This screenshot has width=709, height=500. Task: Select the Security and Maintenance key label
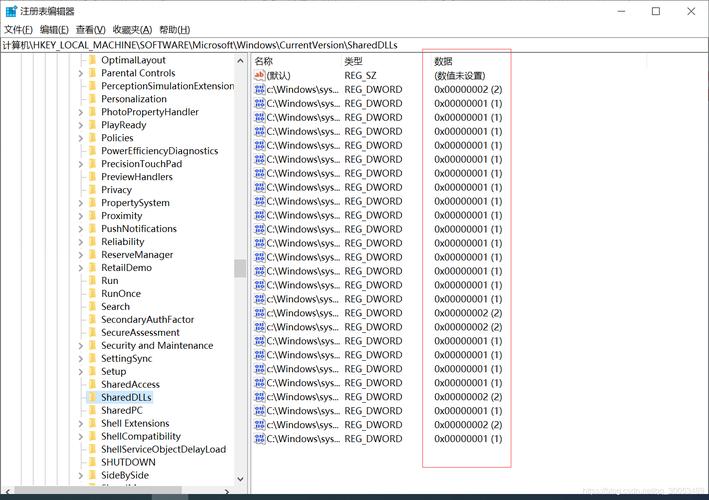click(157, 346)
